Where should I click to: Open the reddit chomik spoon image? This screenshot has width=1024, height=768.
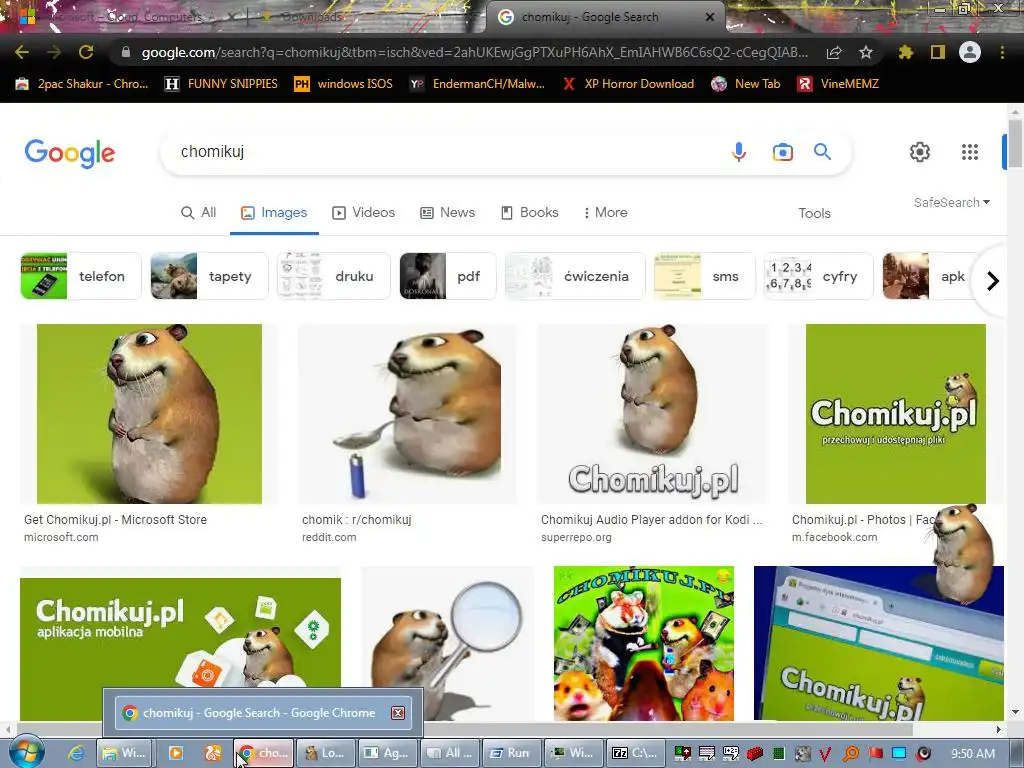point(408,414)
